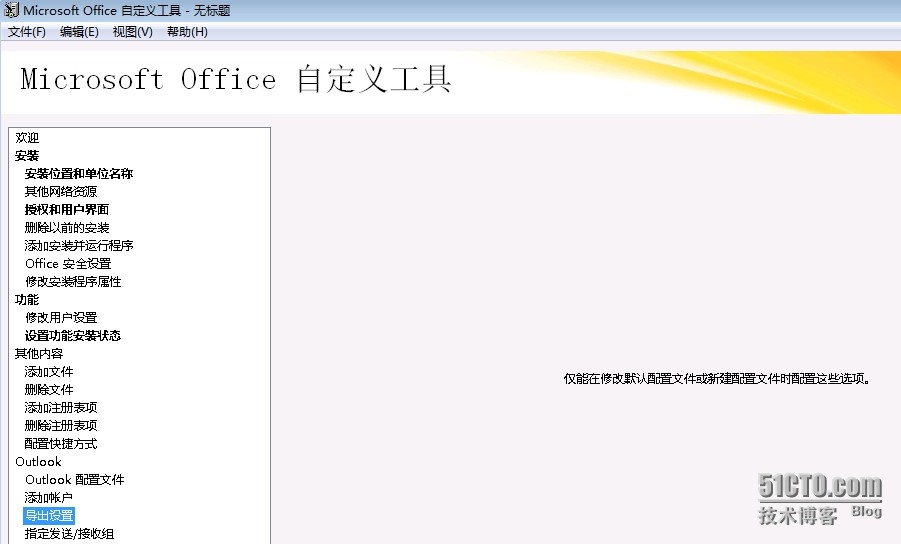The image size is (901, 544).
Task: Open the 文件(F) menu
Action: click(x=26, y=32)
